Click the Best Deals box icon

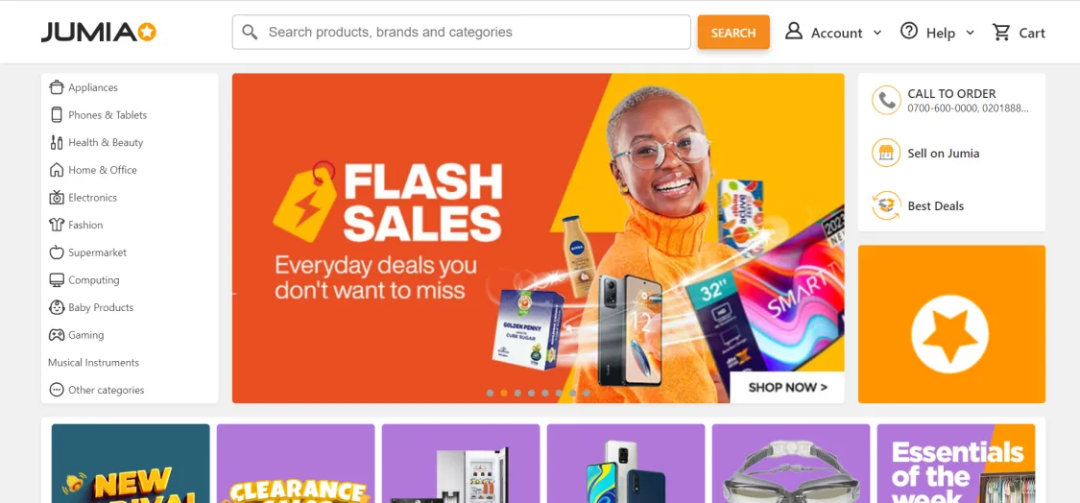[886, 205]
